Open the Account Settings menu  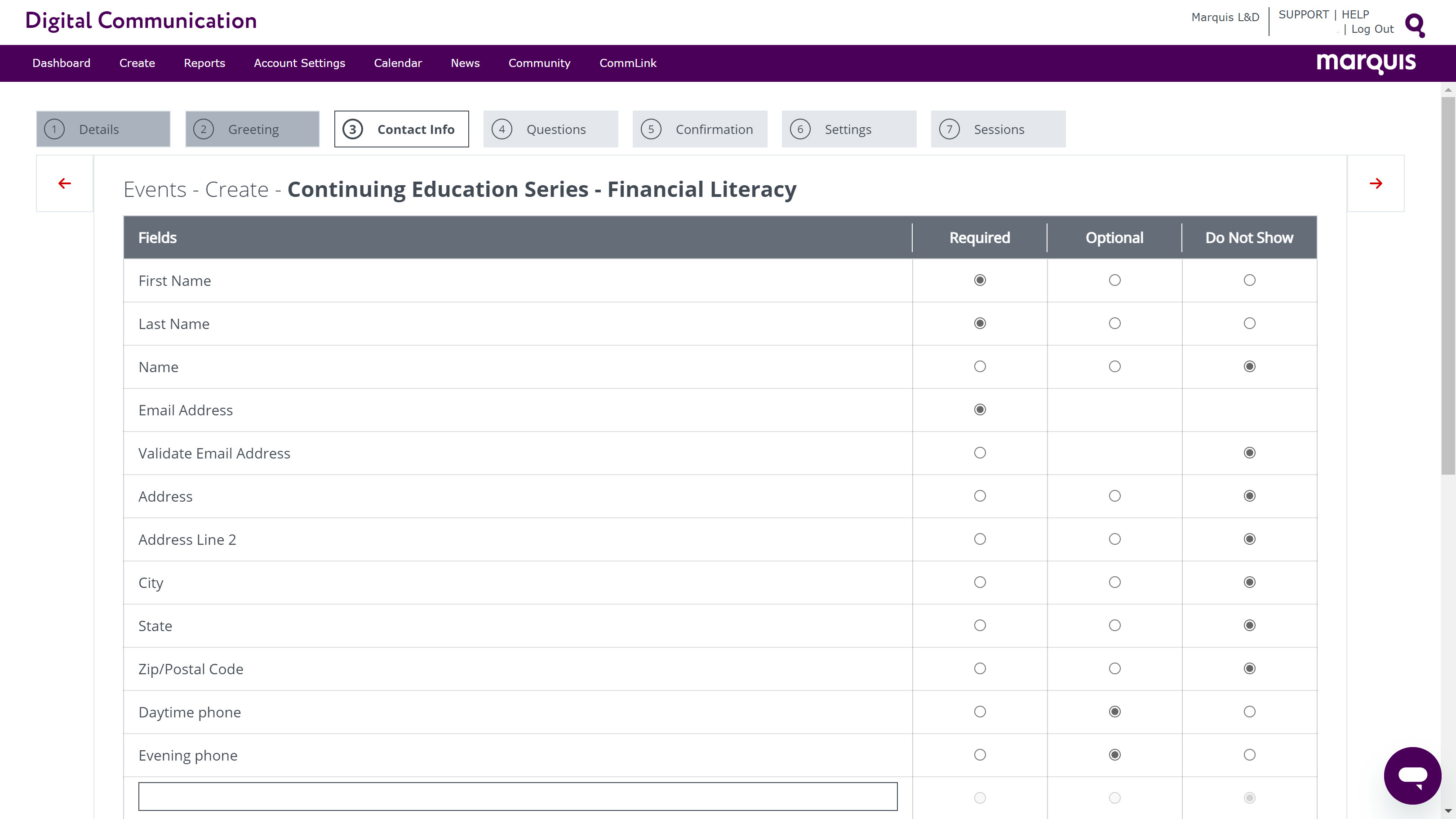[x=299, y=63]
